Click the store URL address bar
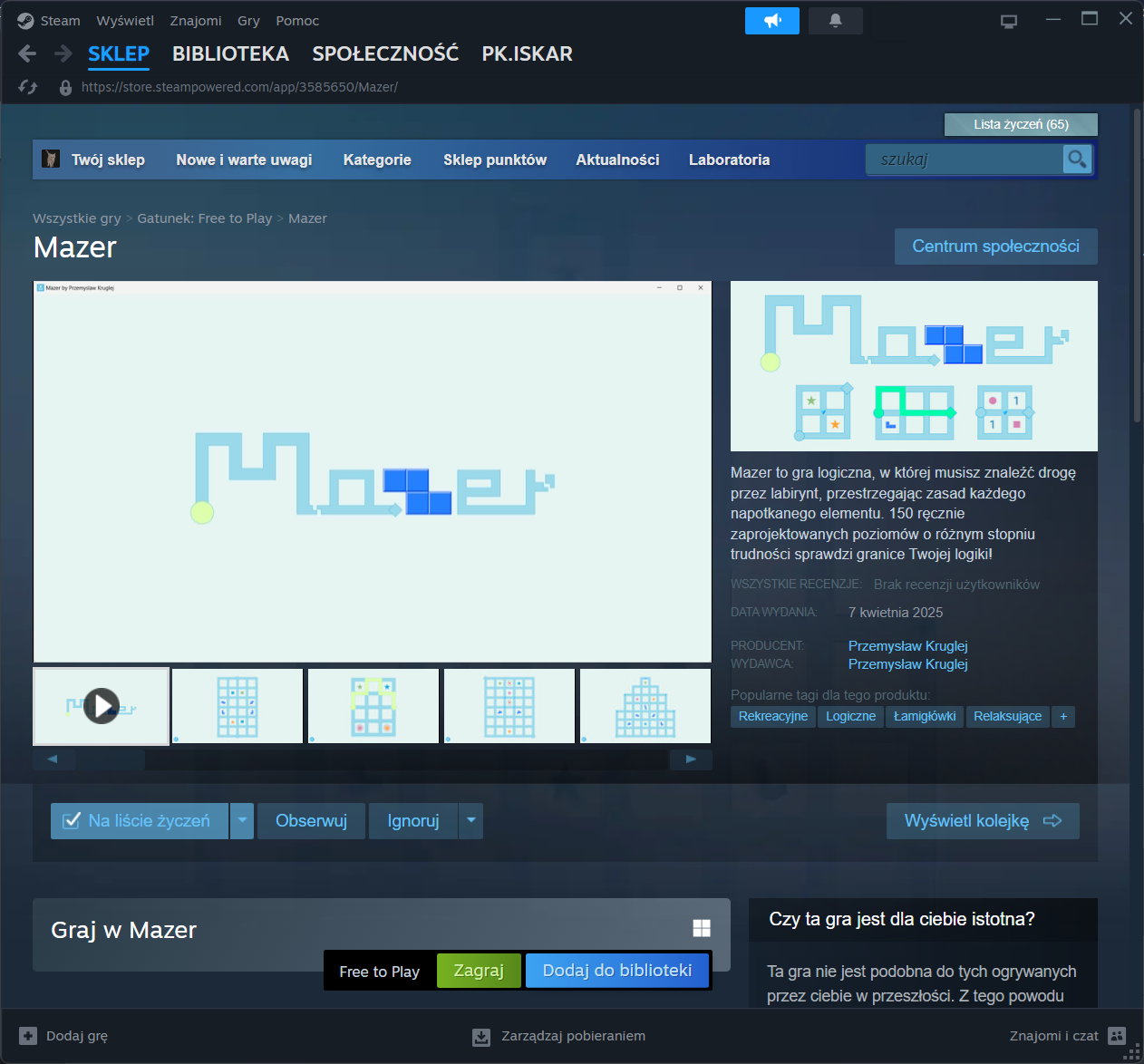 (239, 87)
